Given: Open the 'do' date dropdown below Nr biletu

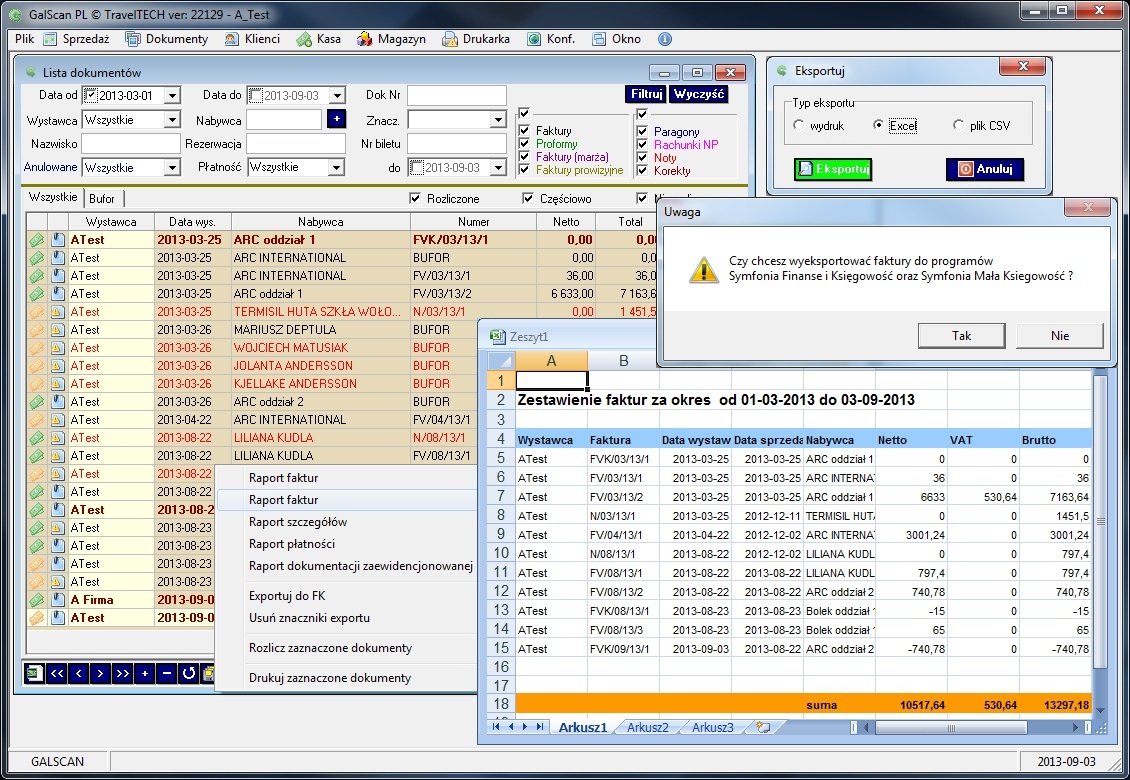Looking at the screenshot, I should point(498,167).
